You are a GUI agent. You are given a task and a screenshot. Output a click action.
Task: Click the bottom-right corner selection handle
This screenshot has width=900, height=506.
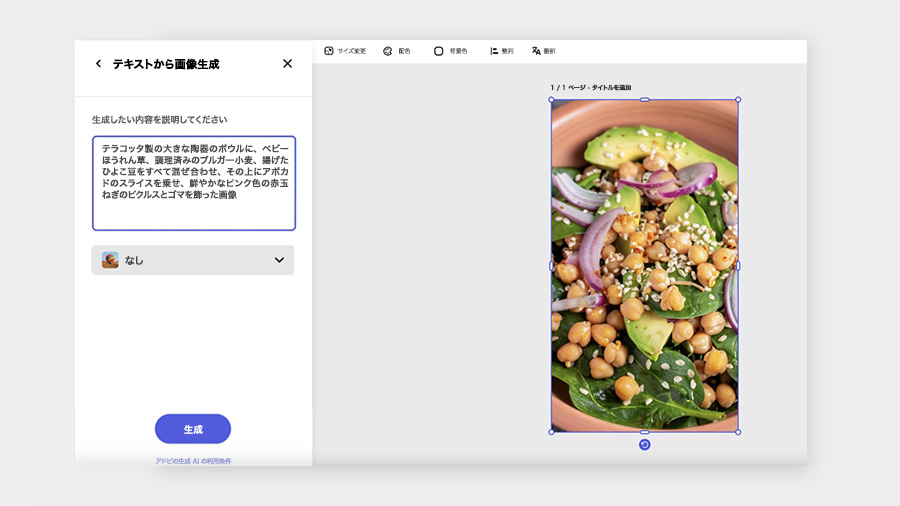pyautogui.click(x=738, y=432)
